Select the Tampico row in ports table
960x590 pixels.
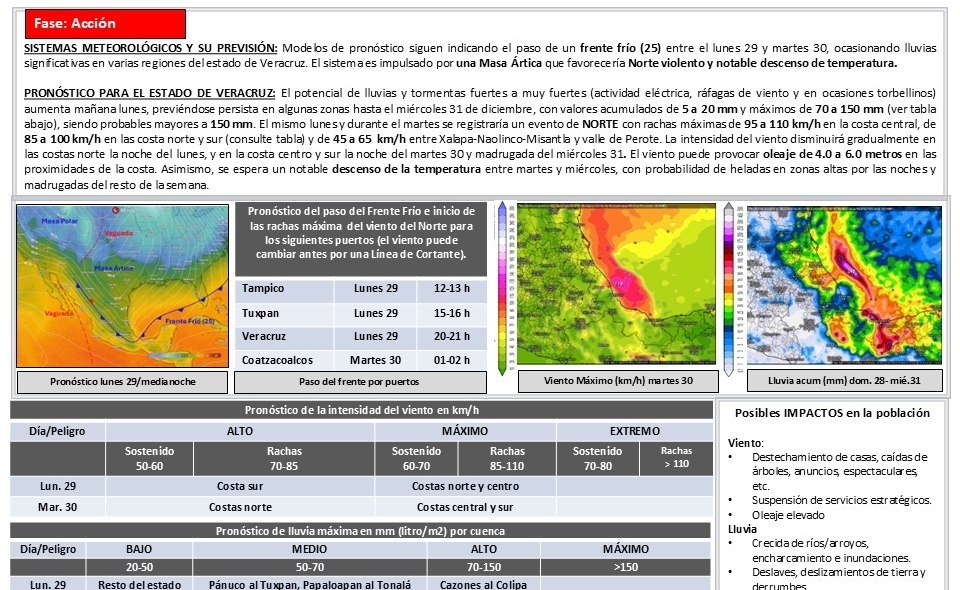pyautogui.click(x=360, y=289)
